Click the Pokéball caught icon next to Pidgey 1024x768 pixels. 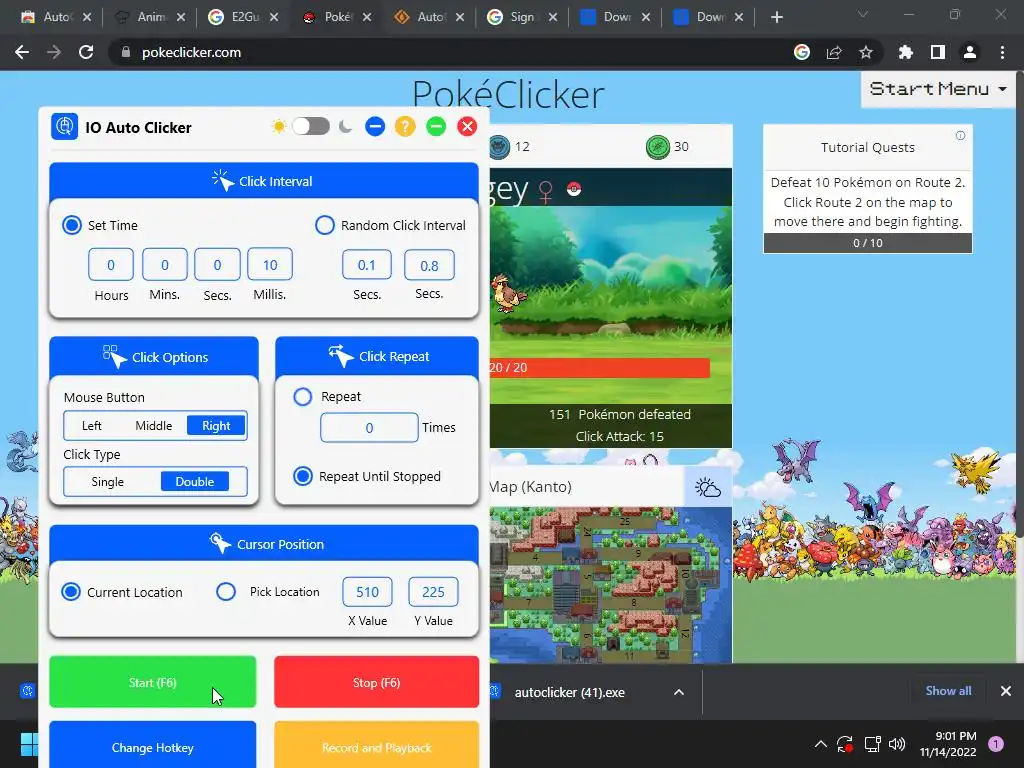[x=574, y=189]
